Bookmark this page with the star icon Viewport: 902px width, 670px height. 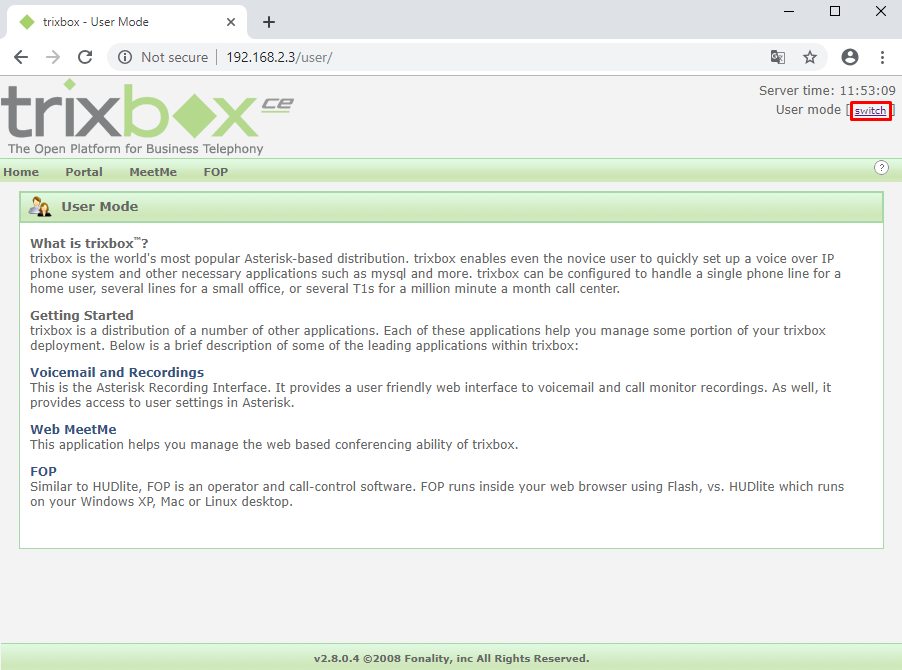tap(810, 57)
